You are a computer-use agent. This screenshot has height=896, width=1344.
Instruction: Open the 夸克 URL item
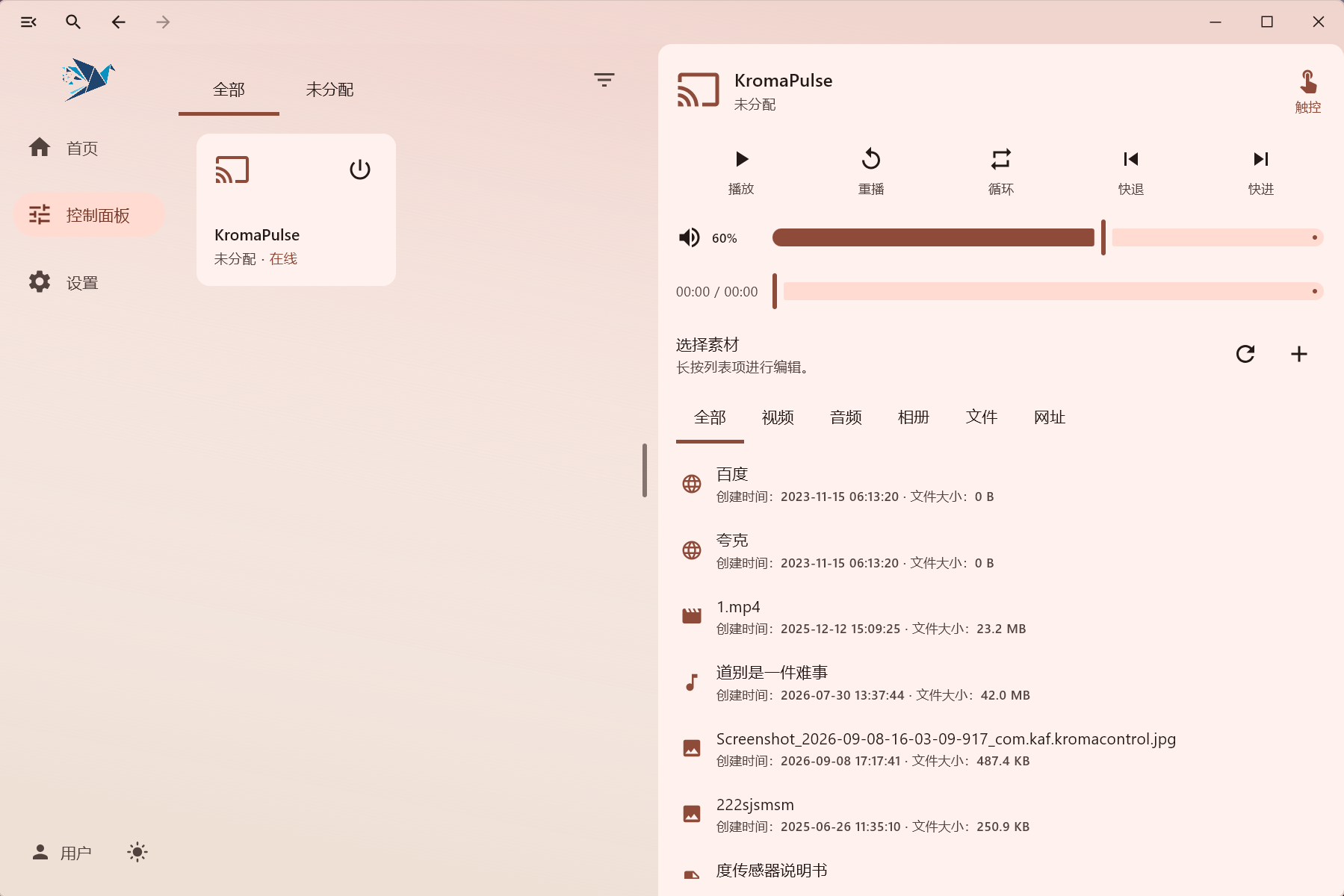(1000, 551)
